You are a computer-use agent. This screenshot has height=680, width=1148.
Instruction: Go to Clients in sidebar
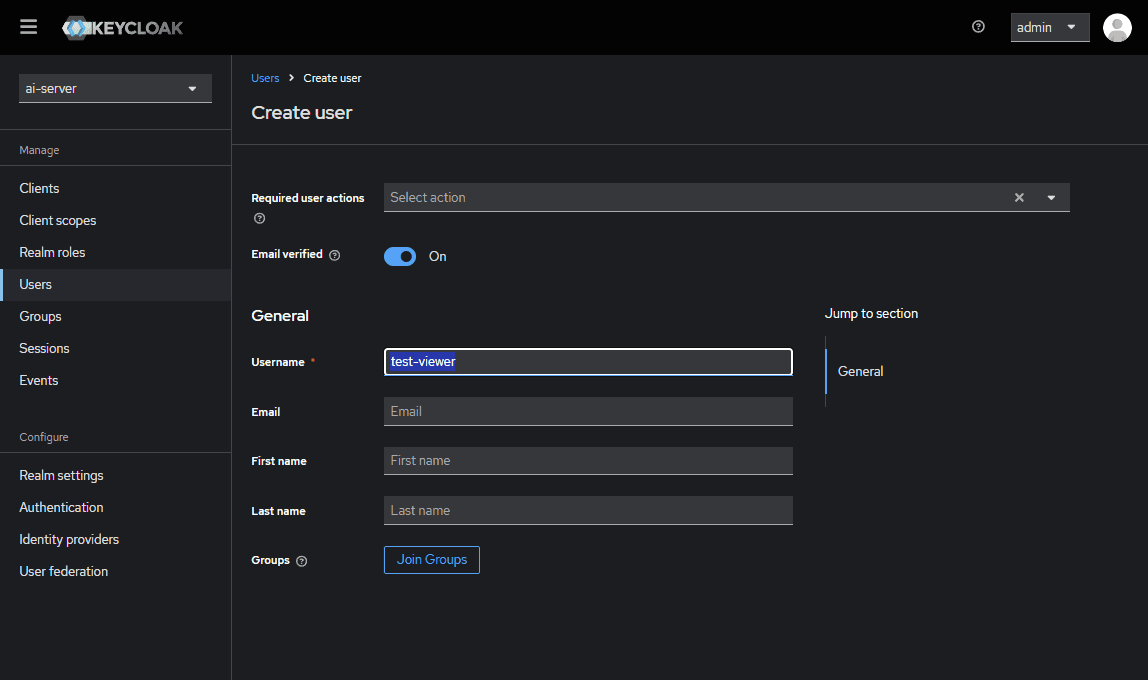point(116,188)
